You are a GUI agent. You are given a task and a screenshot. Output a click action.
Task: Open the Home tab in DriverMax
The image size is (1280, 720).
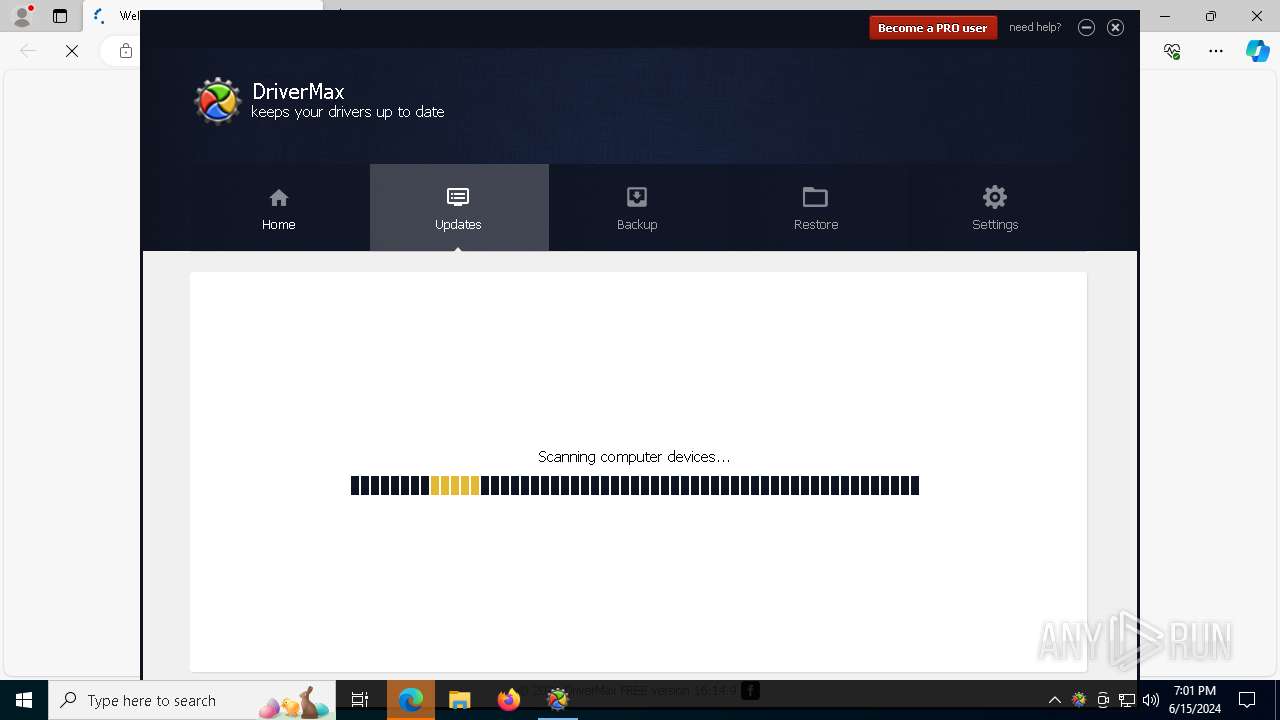279,208
